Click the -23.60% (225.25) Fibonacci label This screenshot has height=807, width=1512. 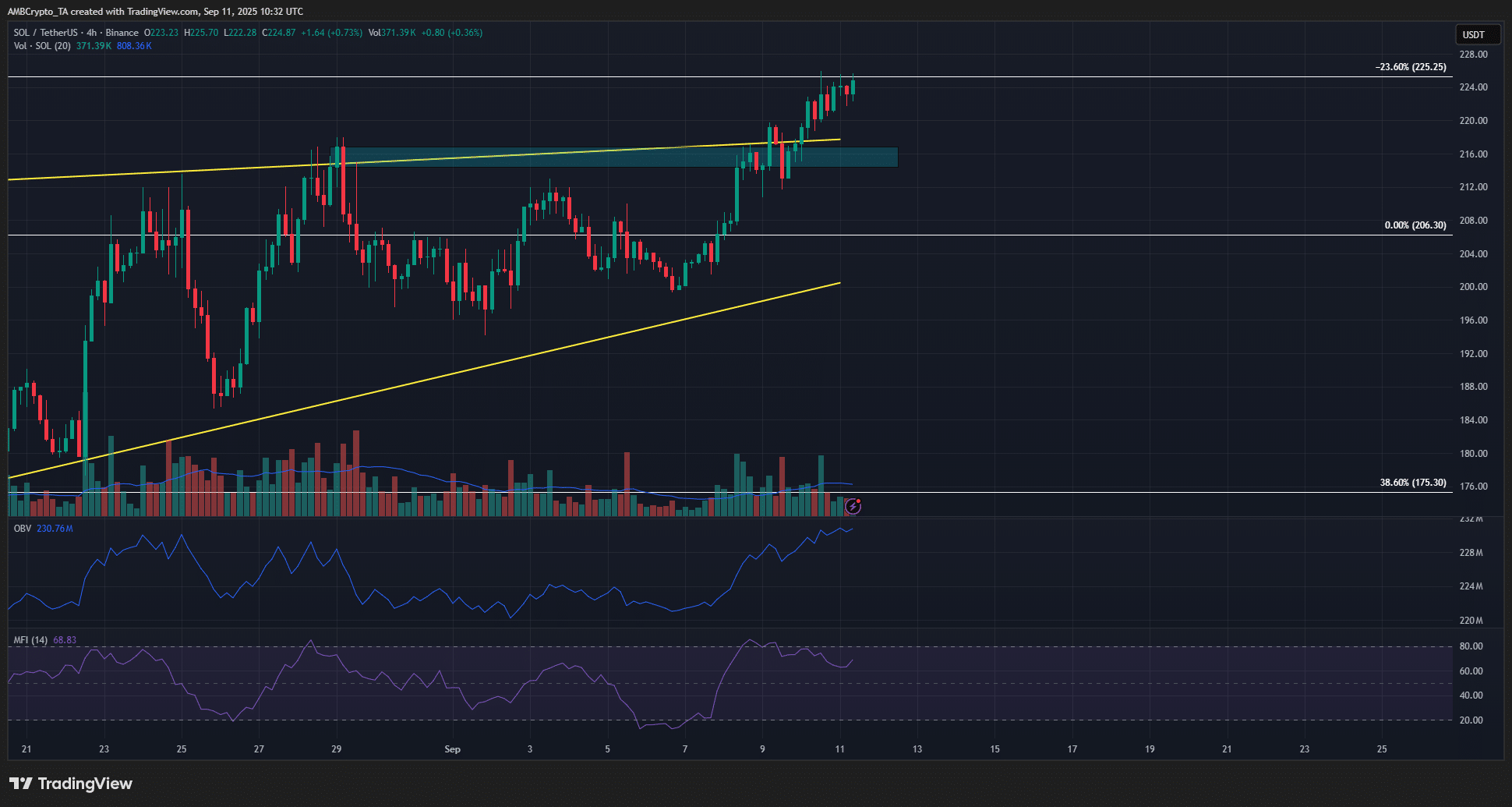(1411, 67)
